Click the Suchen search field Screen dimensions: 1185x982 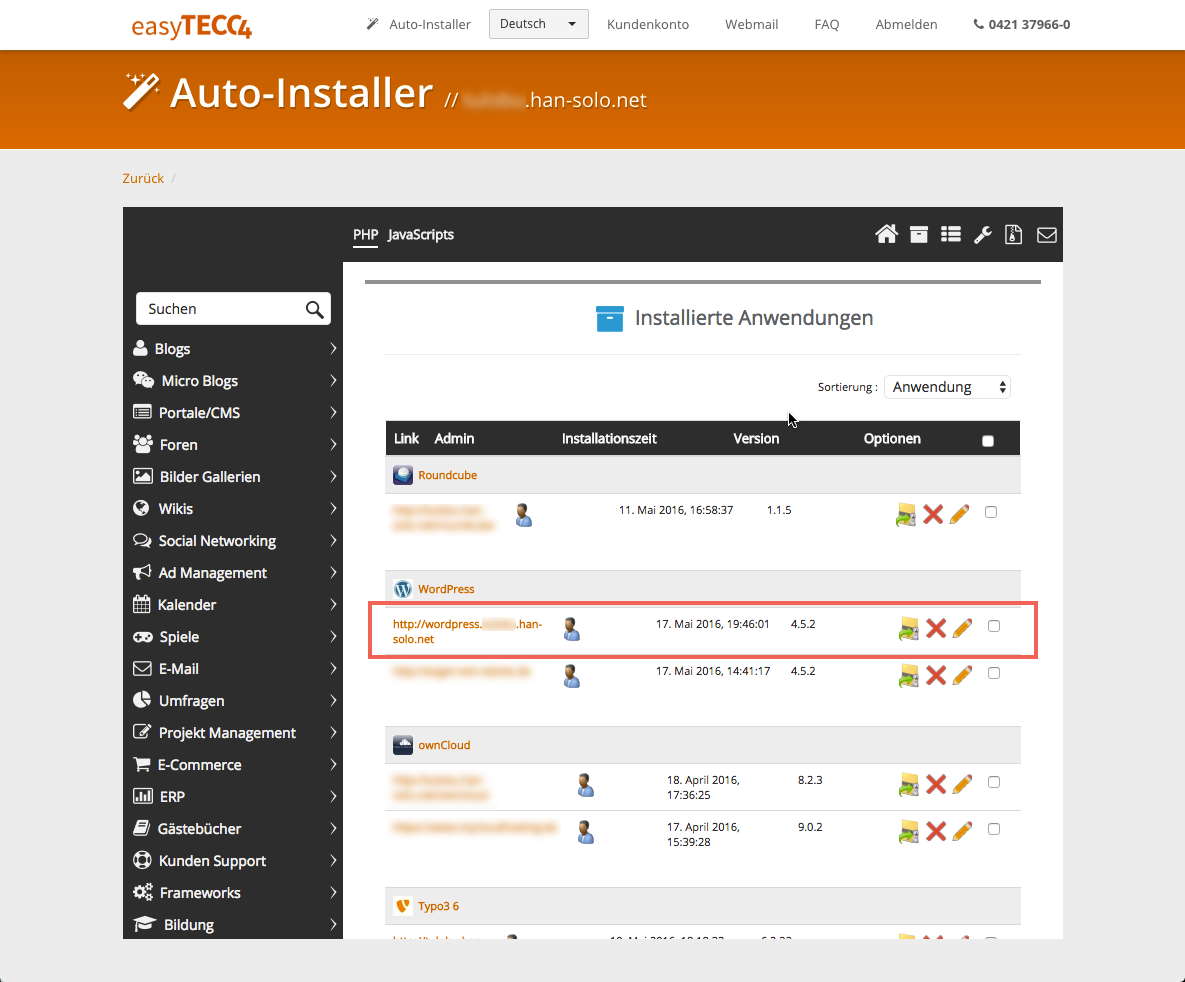tap(234, 309)
